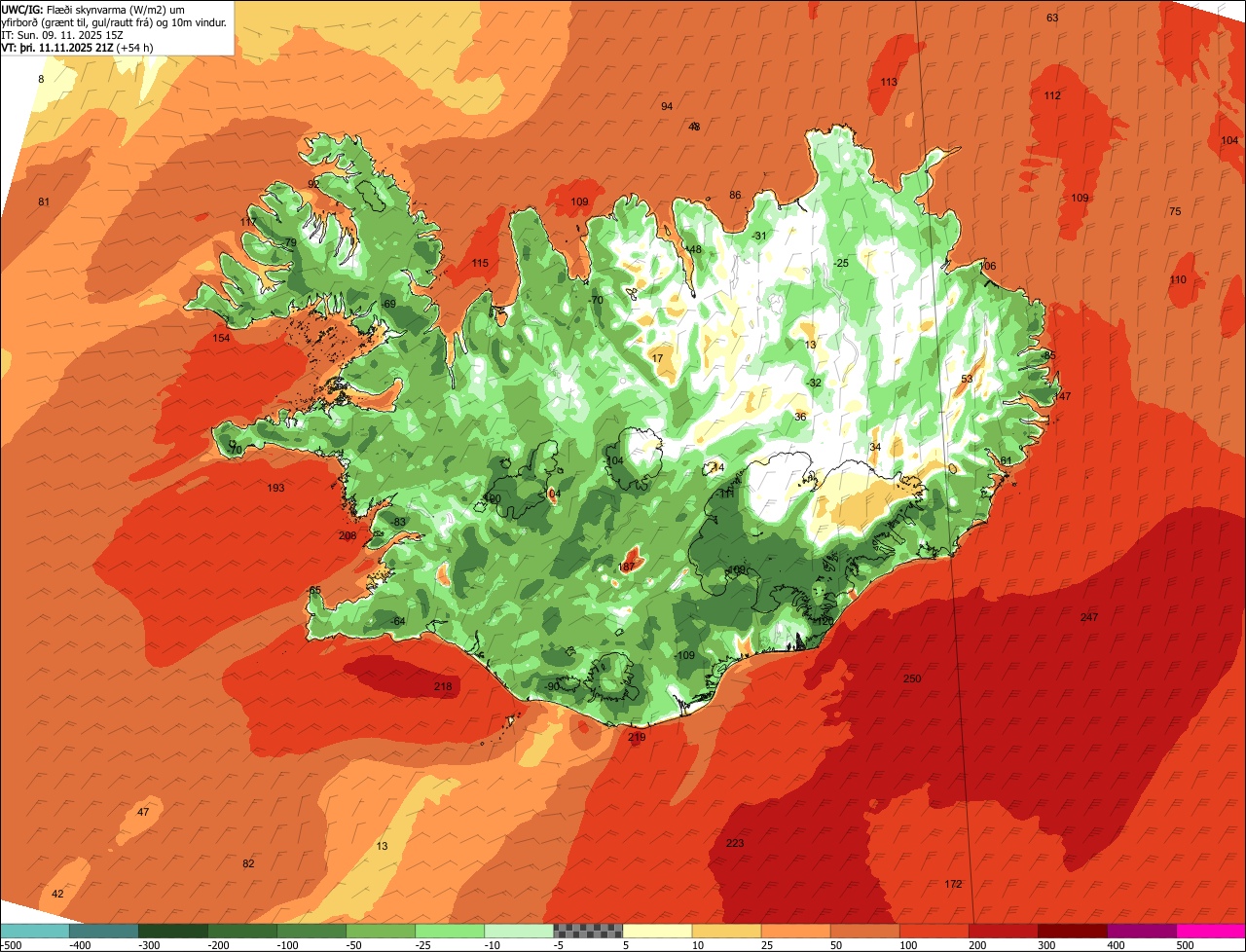The image size is (1246, 952).
Task: Click the flux value 147 on the map
Action: tap(1062, 396)
